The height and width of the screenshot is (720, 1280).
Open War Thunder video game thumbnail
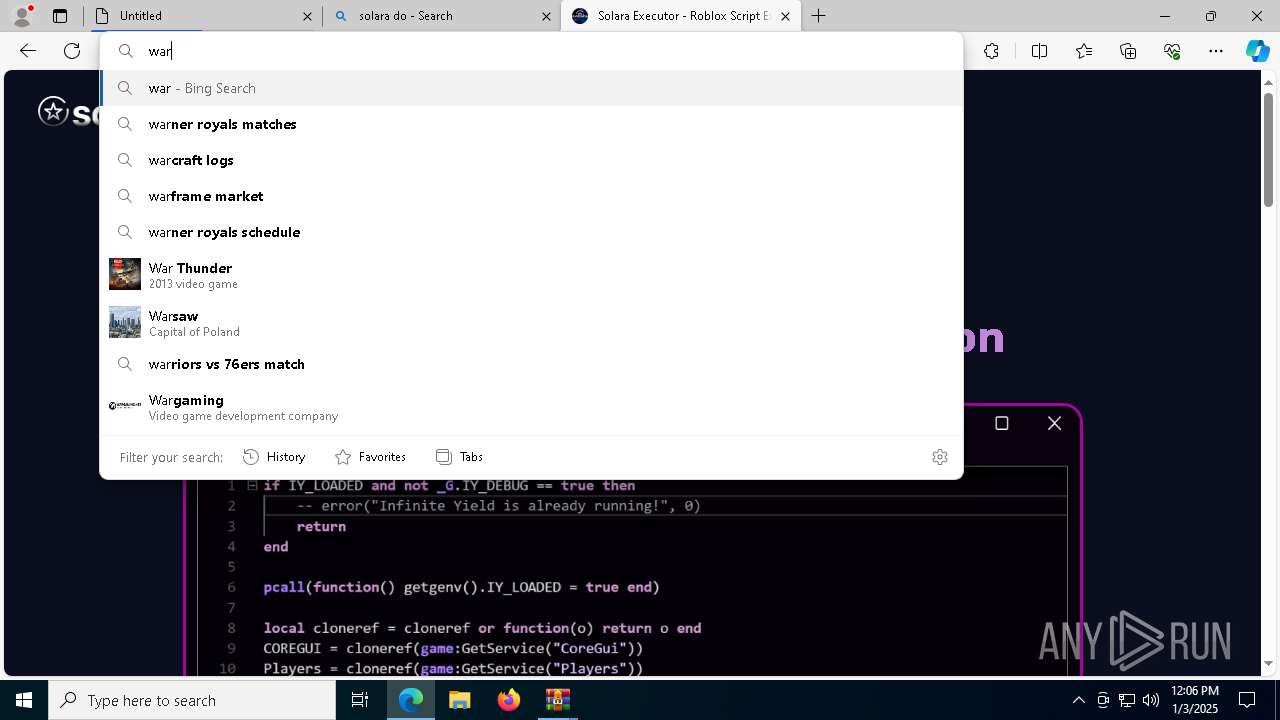(x=125, y=274)
